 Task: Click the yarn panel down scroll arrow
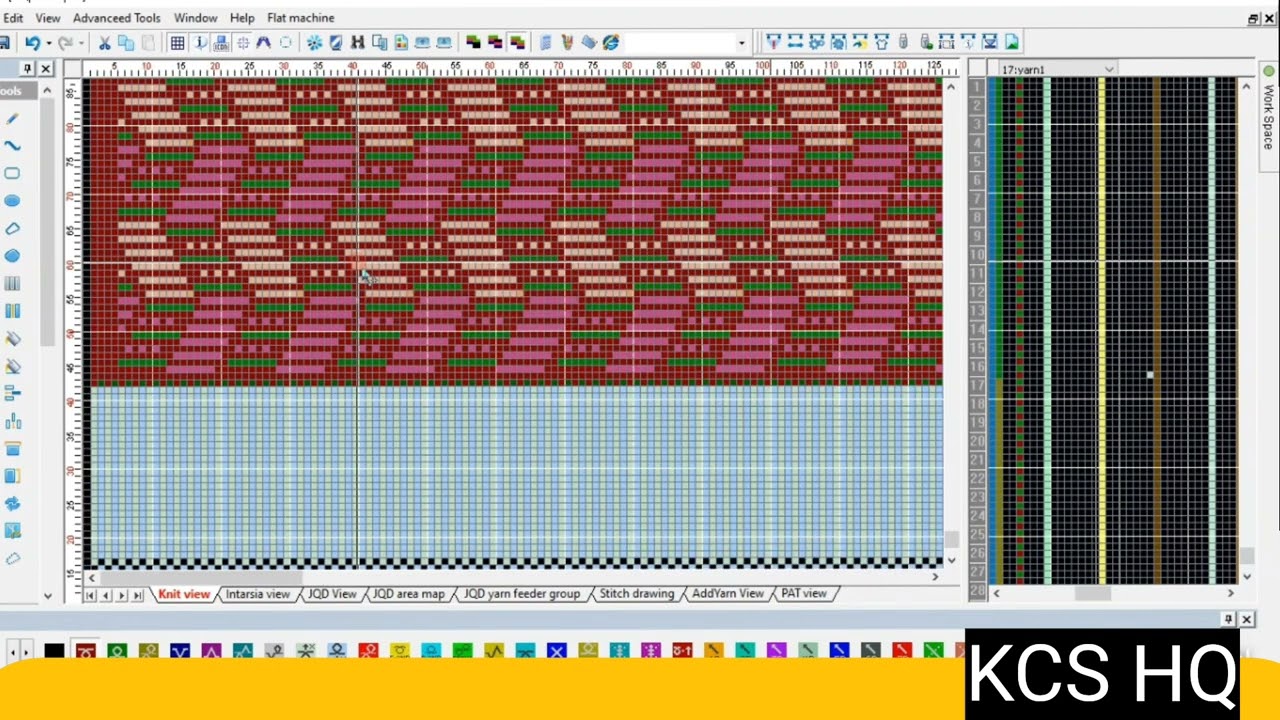pos(1246,576)
